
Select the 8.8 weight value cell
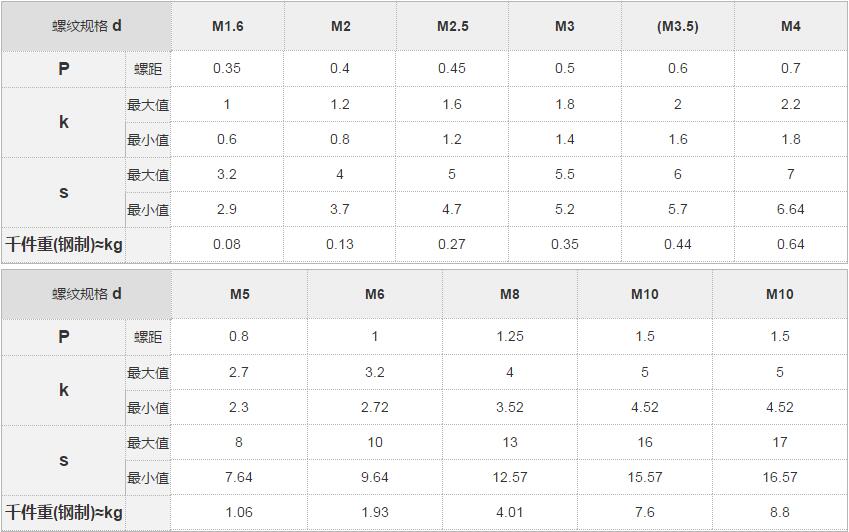tap(780, 513)
